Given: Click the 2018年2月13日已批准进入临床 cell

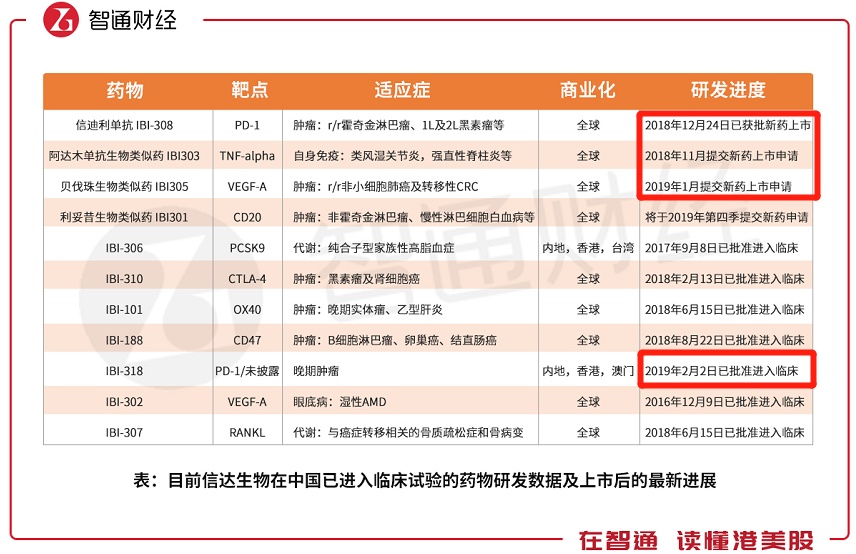Looking at the screenshot, I should tap(724, 279).
